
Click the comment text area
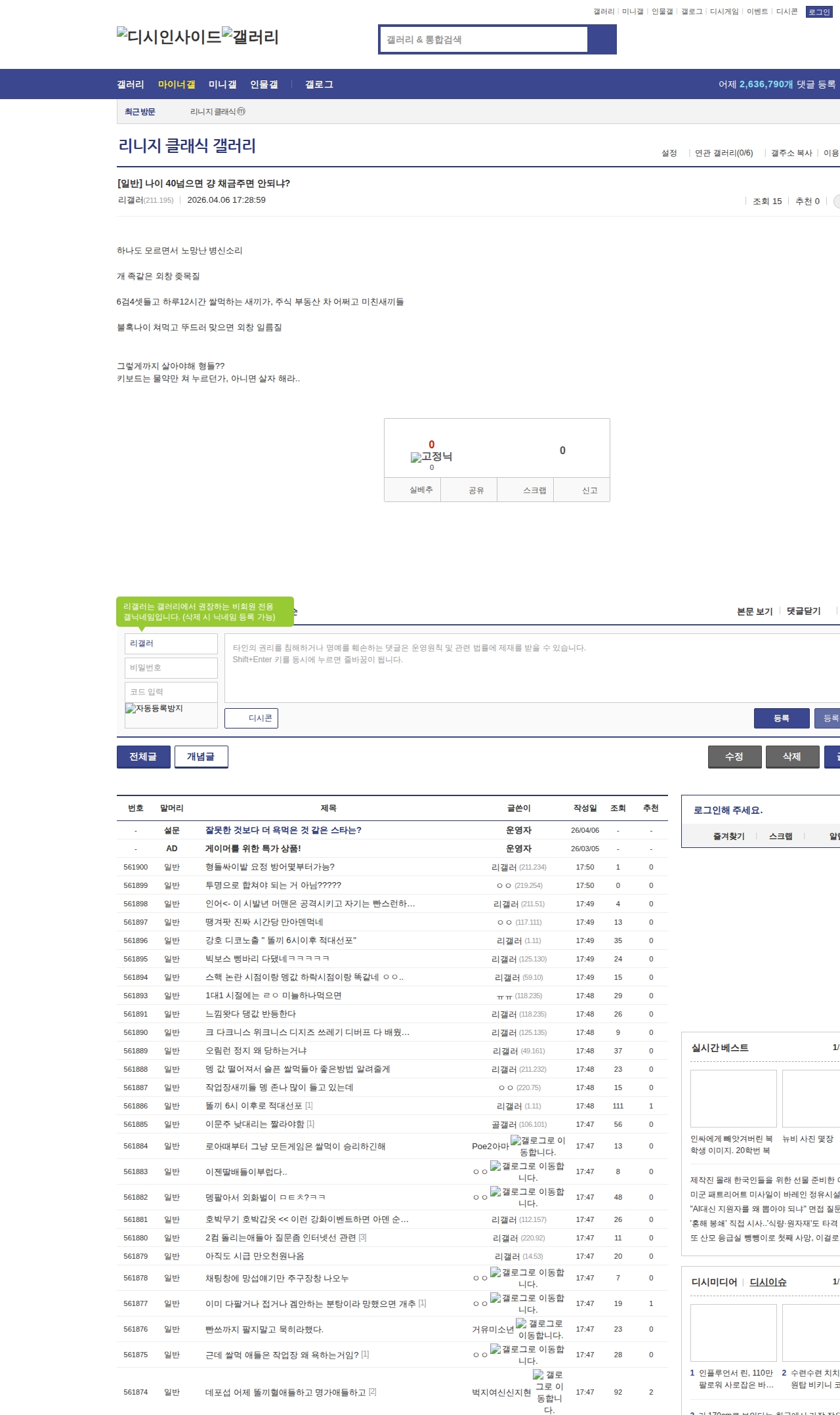pos(532,667)
